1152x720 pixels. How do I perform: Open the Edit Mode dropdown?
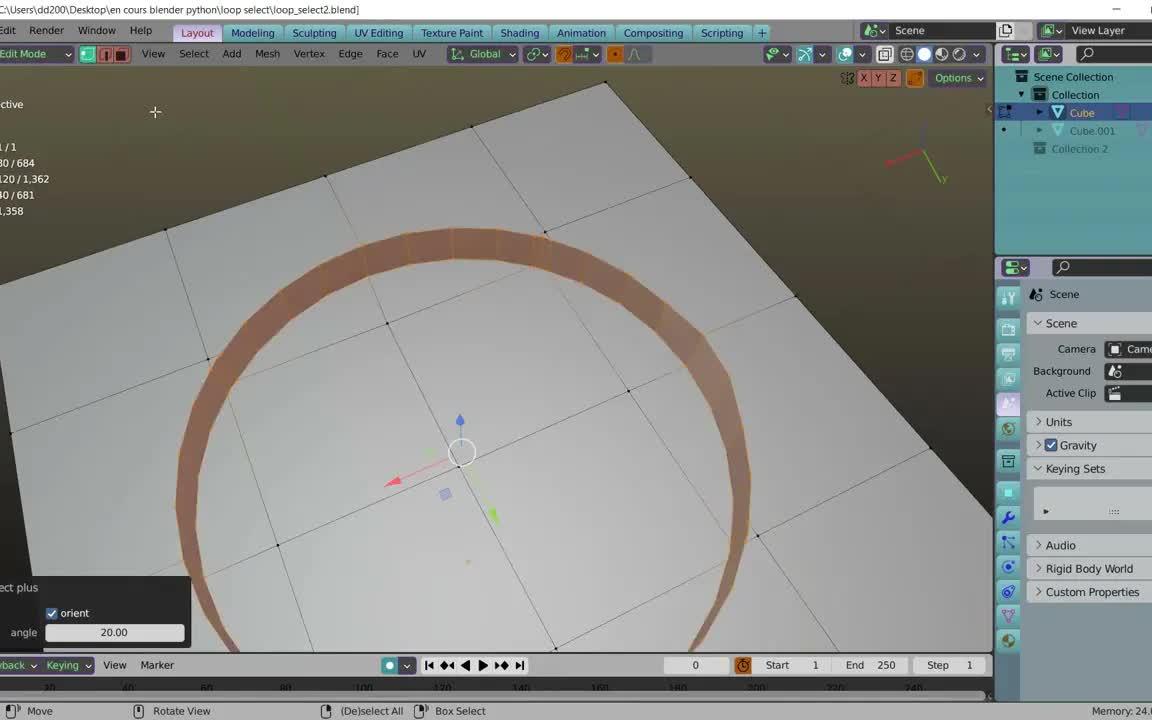coord(36,54)
